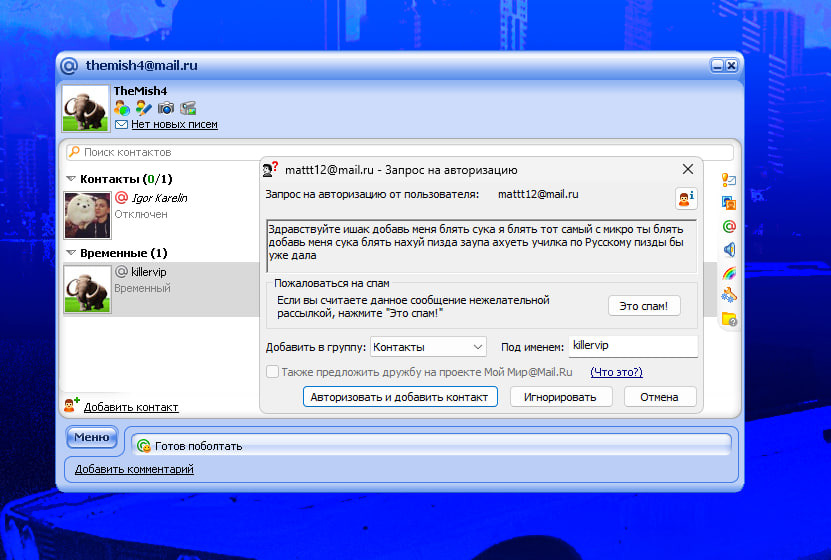Collapse the 'Временные' group
Image resolution: width=831 pixels, height=560 pixels.
point(71,253)
